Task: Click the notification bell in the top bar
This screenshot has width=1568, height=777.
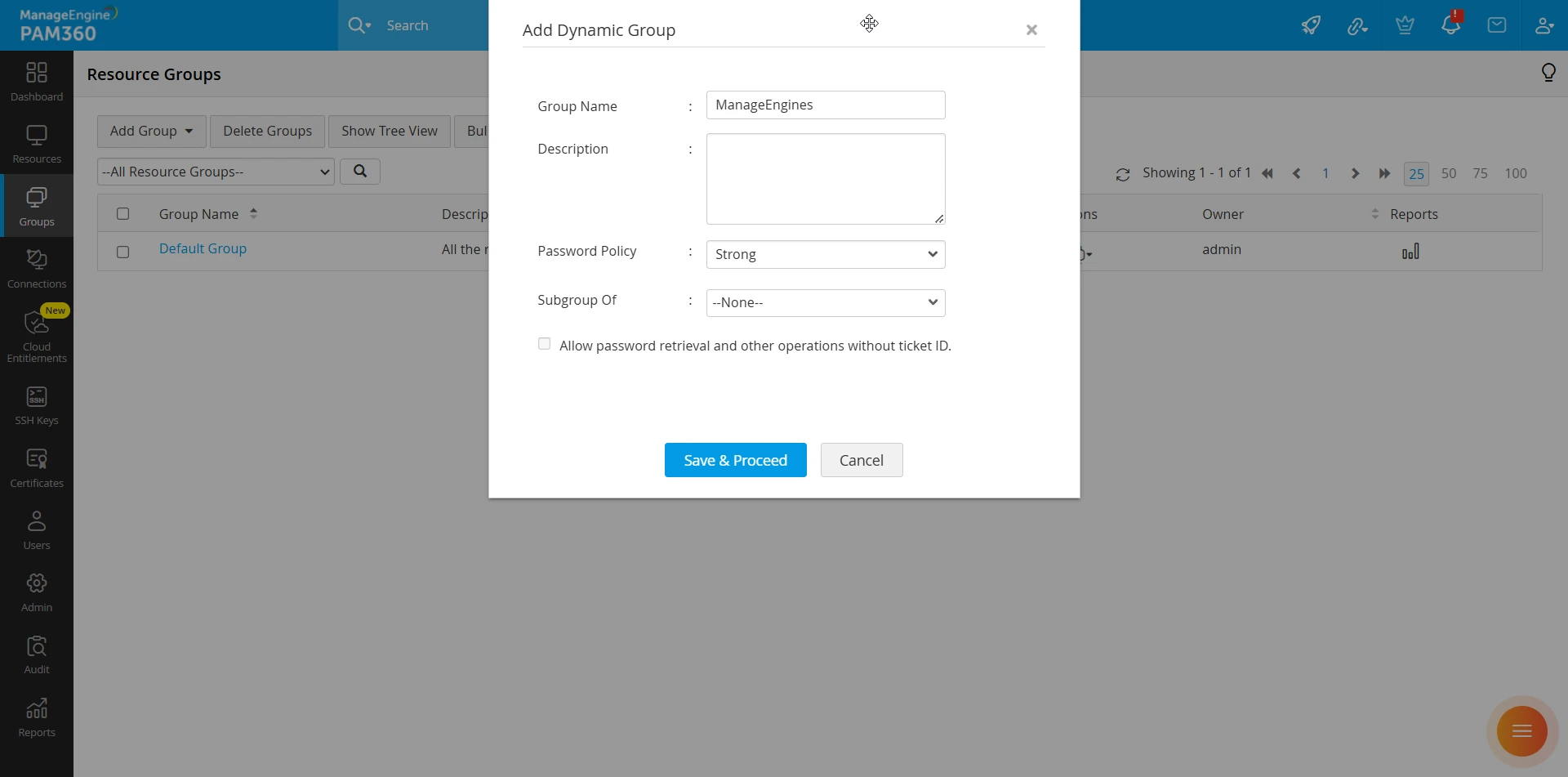Action: (1451, 25)
